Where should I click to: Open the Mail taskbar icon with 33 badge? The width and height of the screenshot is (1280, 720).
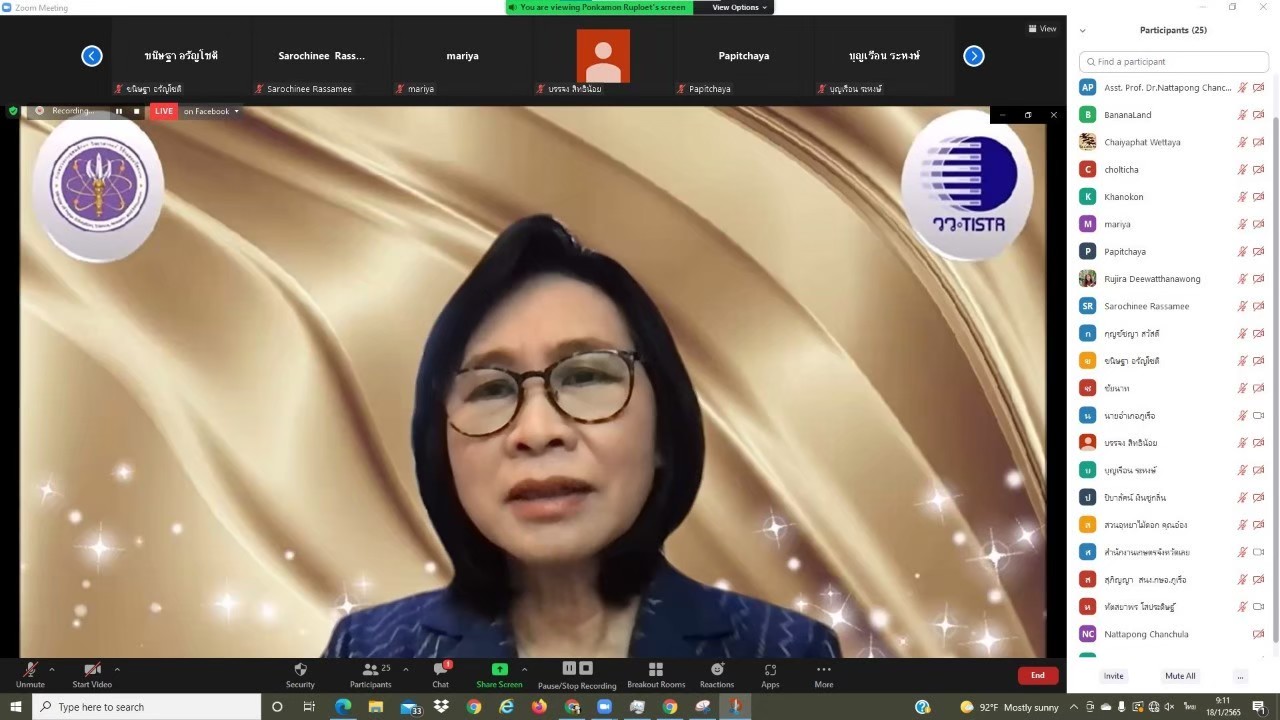[x=410, y=707]
